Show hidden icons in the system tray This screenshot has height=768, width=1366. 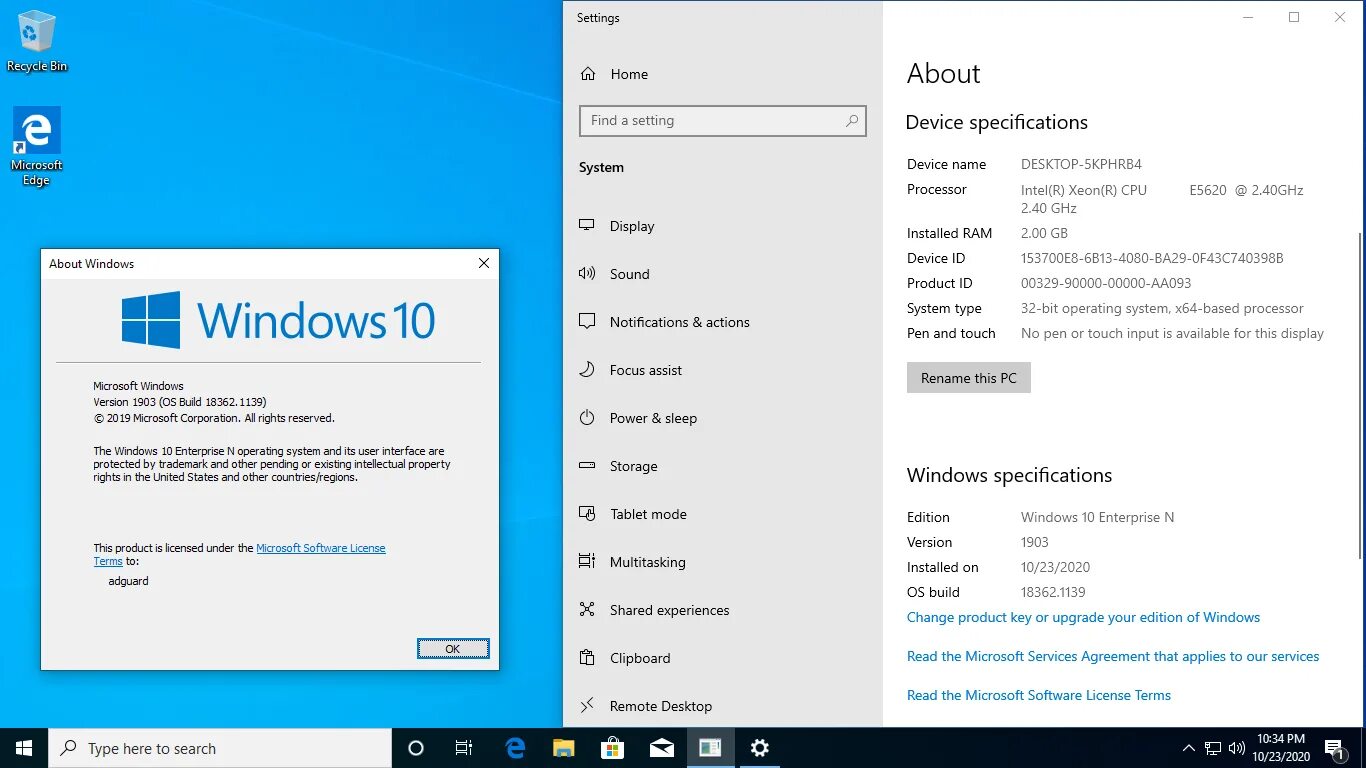pyautogui.click(x=1188, y=748)
